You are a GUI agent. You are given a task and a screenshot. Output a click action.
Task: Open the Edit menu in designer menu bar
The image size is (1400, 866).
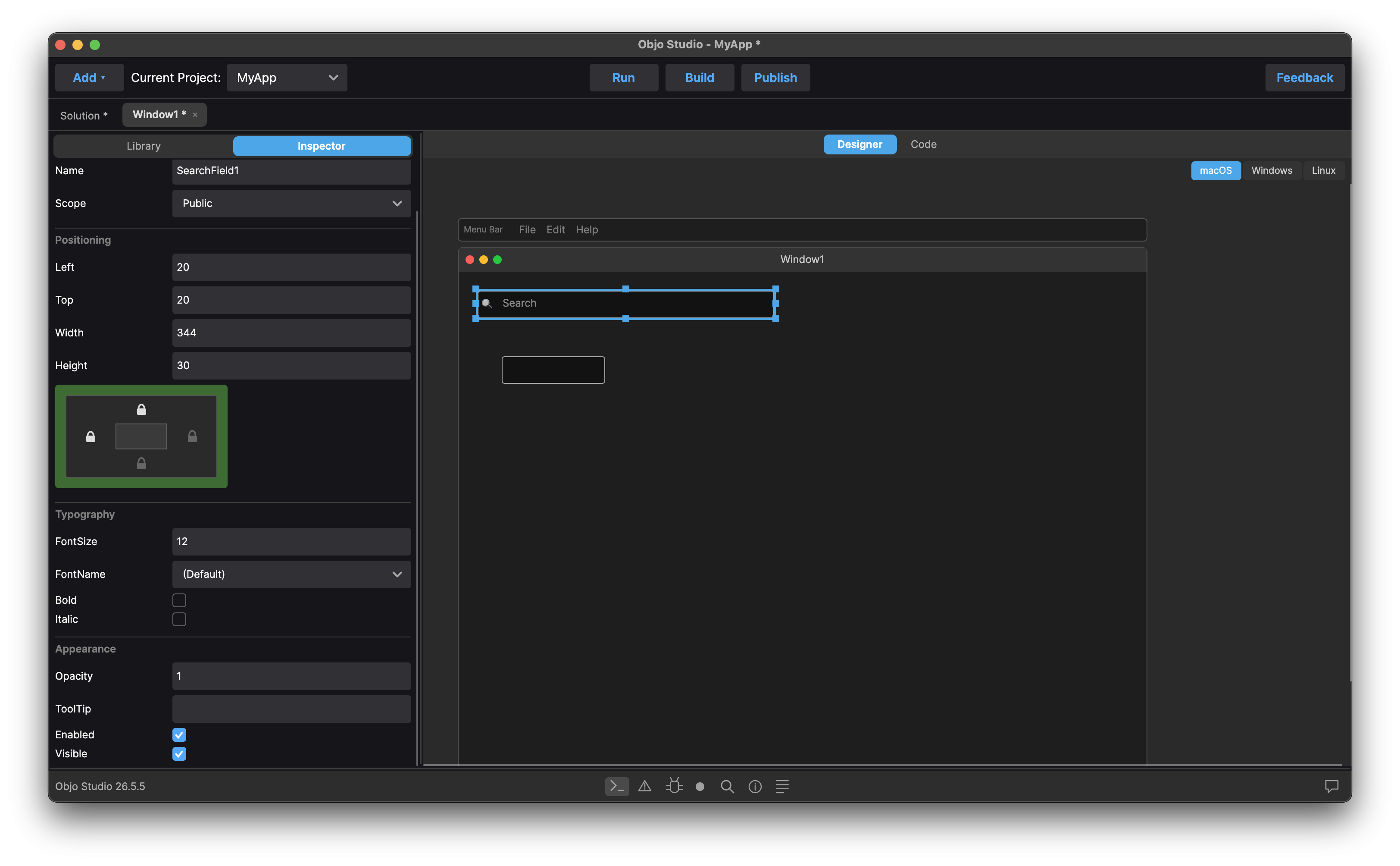pos(555,230)
